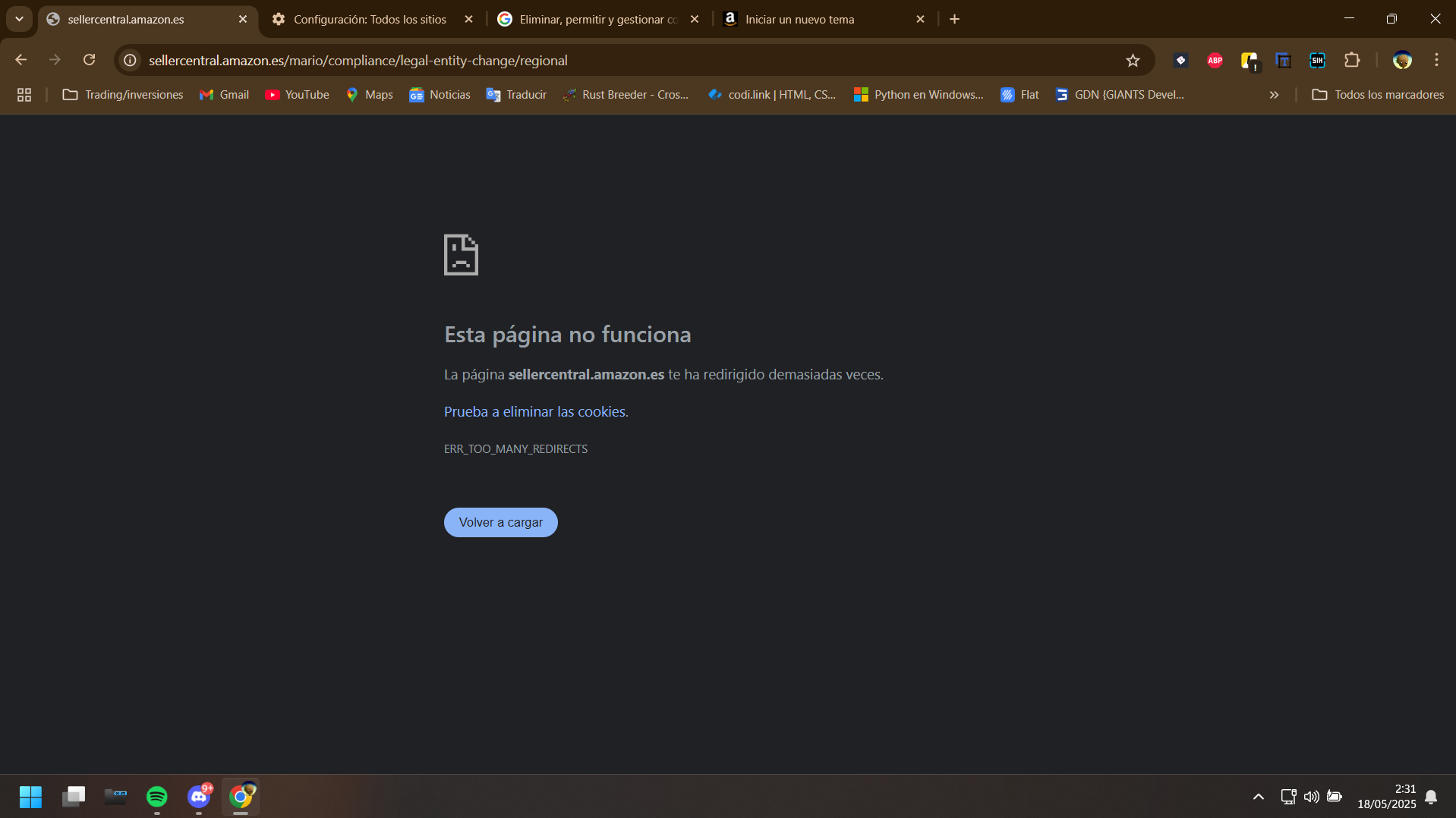Image resolution: width=1456 pixels, height=818 pixels.
Task: Reload the page with the toolbar refresh icon
Action: [89, 60]
